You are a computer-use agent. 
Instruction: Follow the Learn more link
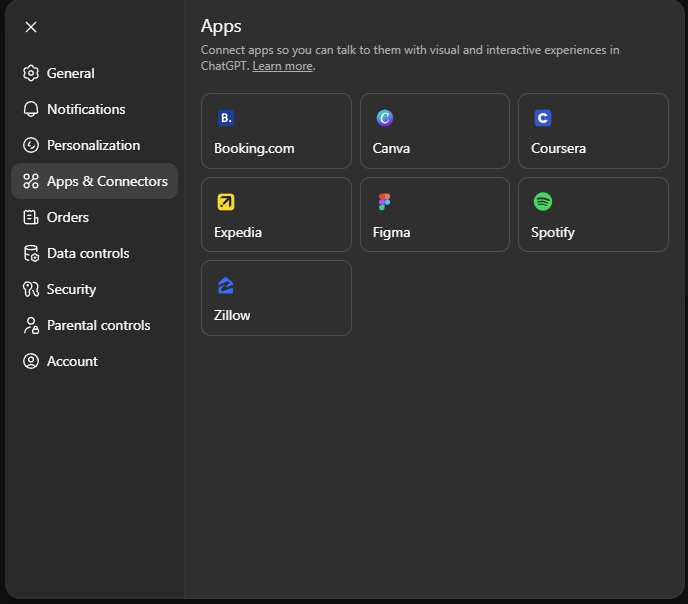click(283, 66)
